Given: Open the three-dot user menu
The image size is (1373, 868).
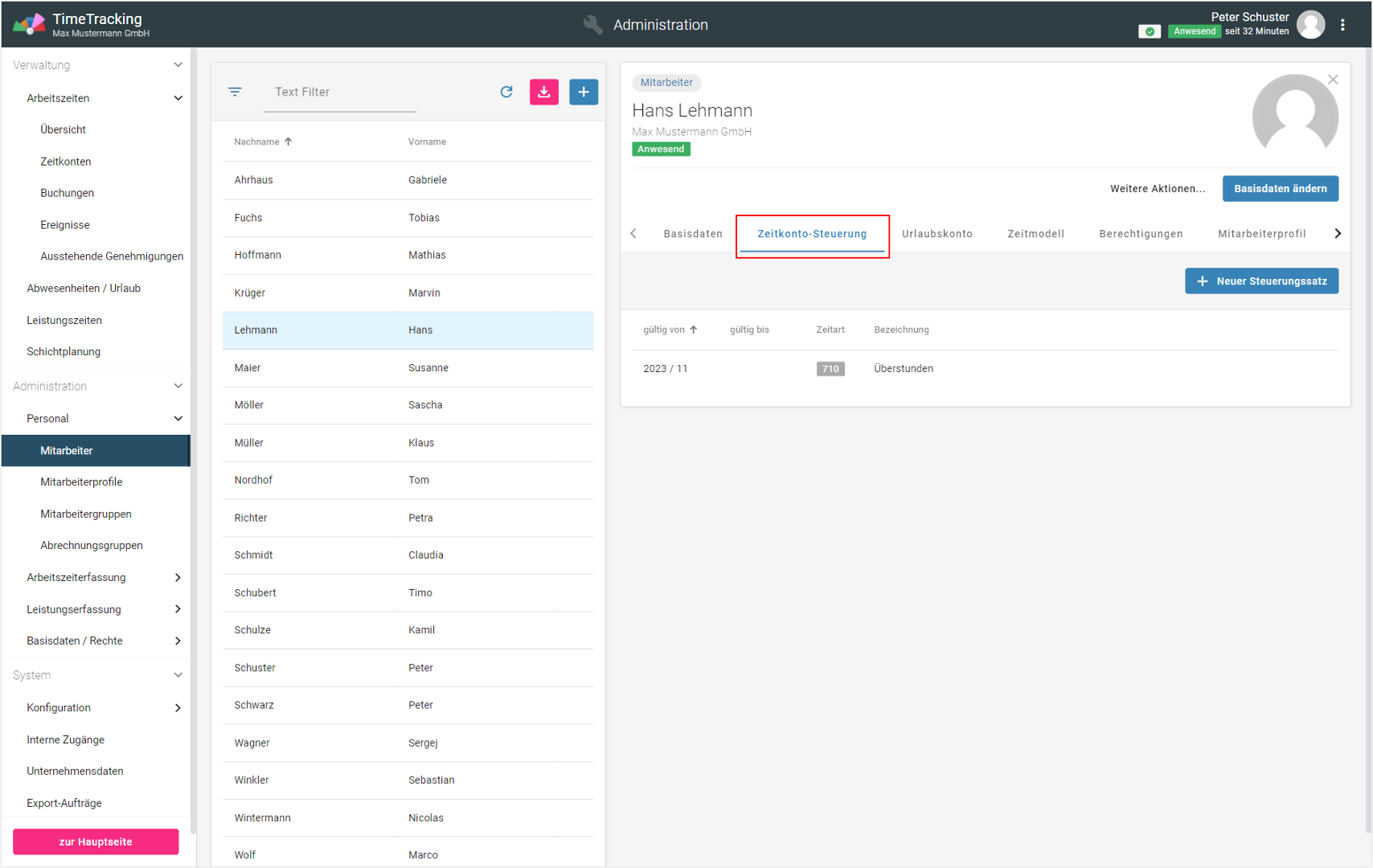Looking at the screenshot, I should click(x=1342, y=25).
